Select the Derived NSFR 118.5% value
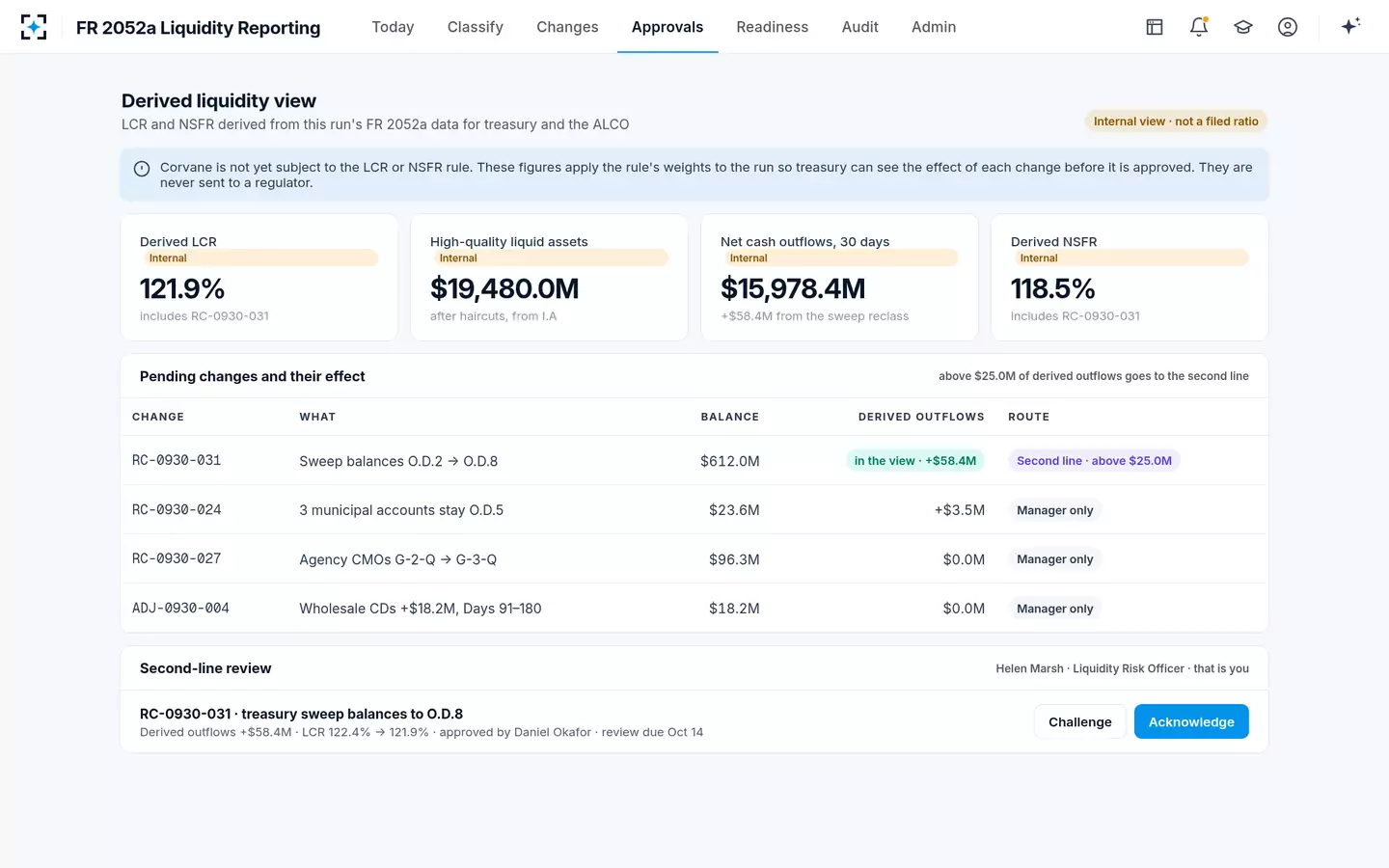 pyautogui.click(x=1053, y=288)
